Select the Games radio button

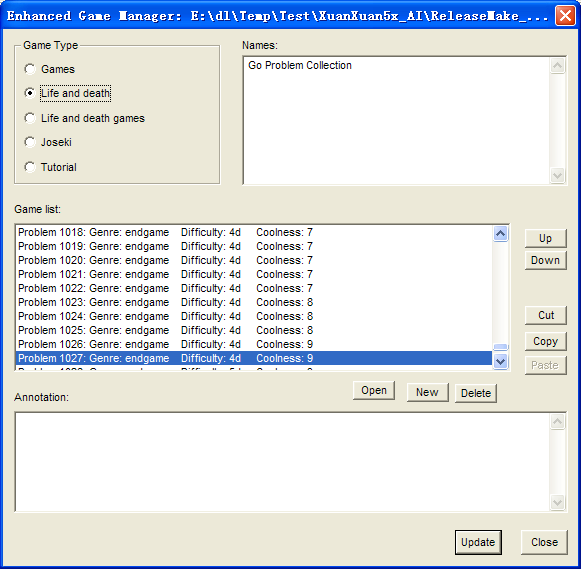coord(30,69)
